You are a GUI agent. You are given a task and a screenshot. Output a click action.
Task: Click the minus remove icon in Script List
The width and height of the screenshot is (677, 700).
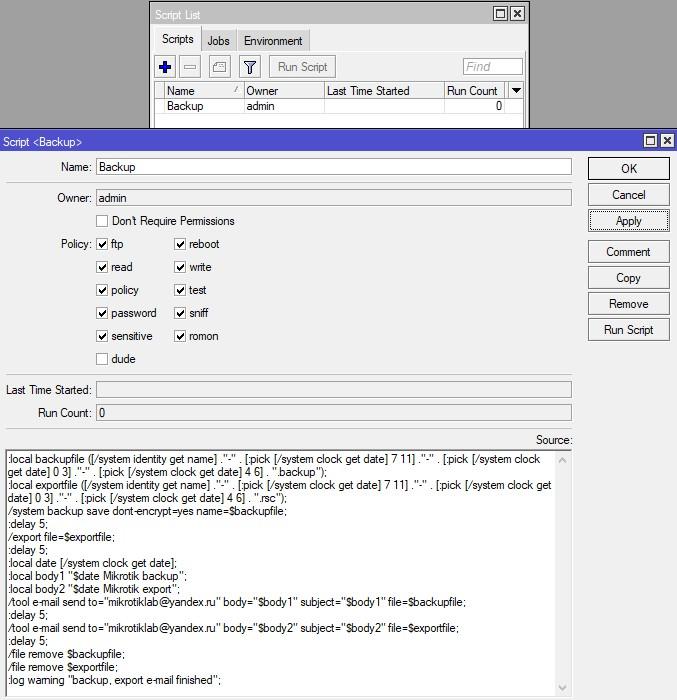click(x=190, y=67)
